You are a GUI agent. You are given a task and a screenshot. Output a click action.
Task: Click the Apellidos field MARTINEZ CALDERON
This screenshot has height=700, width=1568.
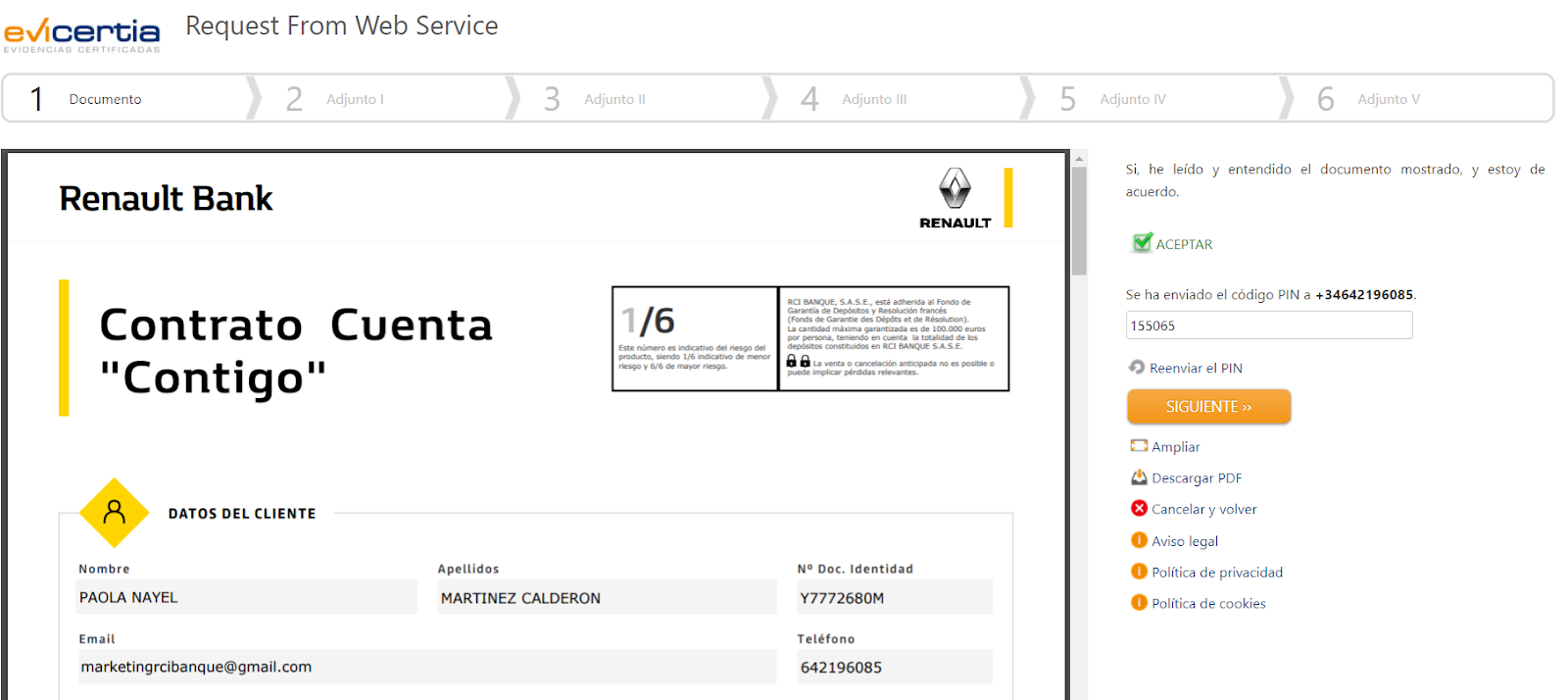pos(607,597)
